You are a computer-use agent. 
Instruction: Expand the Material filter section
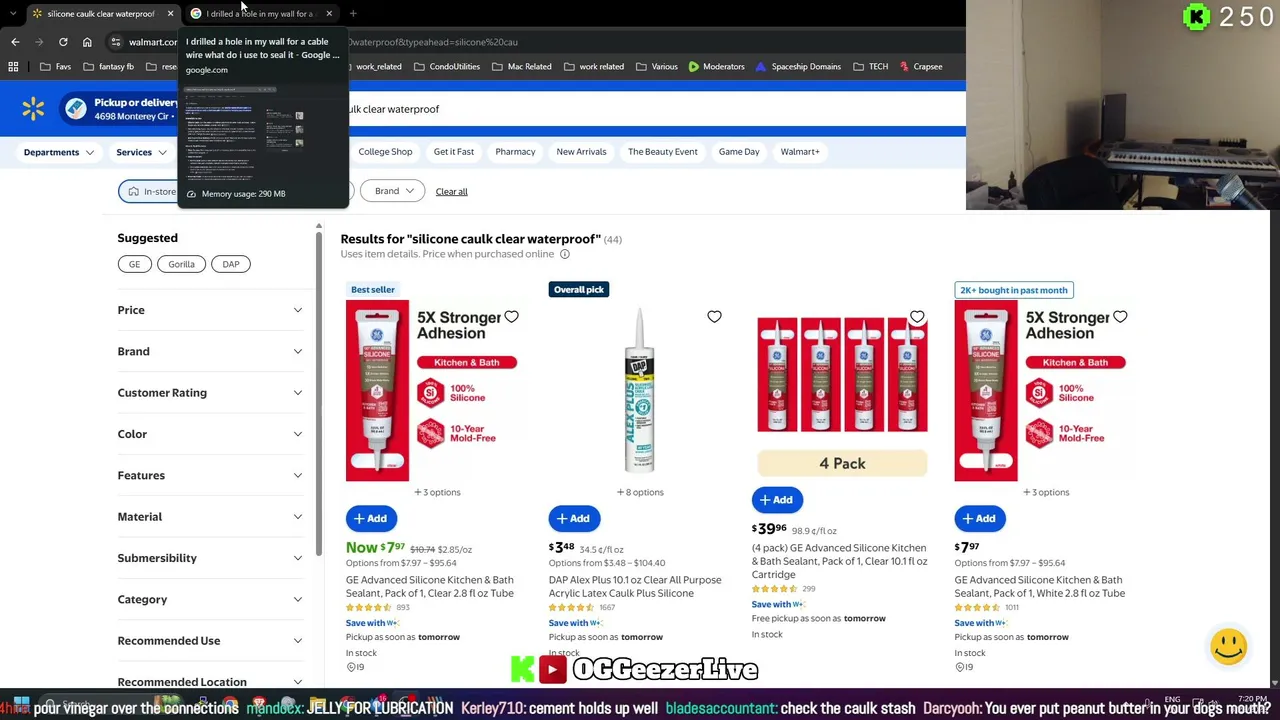pyautogui.click(x=210, y=517)
